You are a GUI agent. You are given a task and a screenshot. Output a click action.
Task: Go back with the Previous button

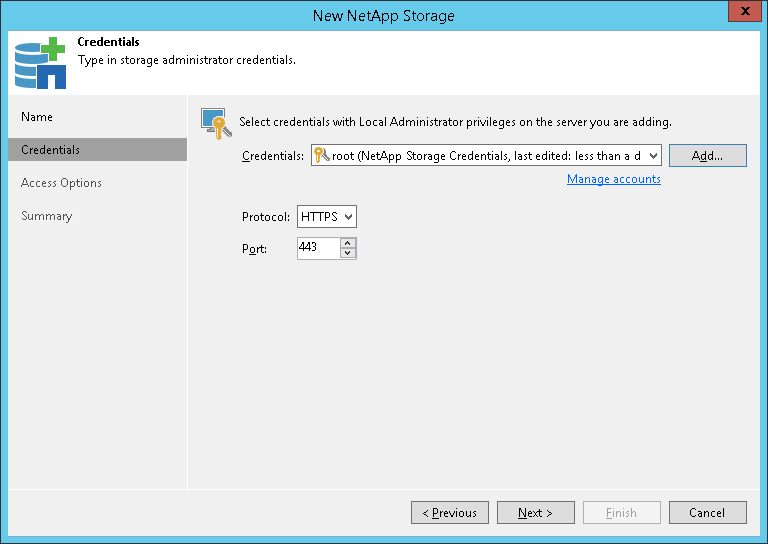click(x=450, y=513)
